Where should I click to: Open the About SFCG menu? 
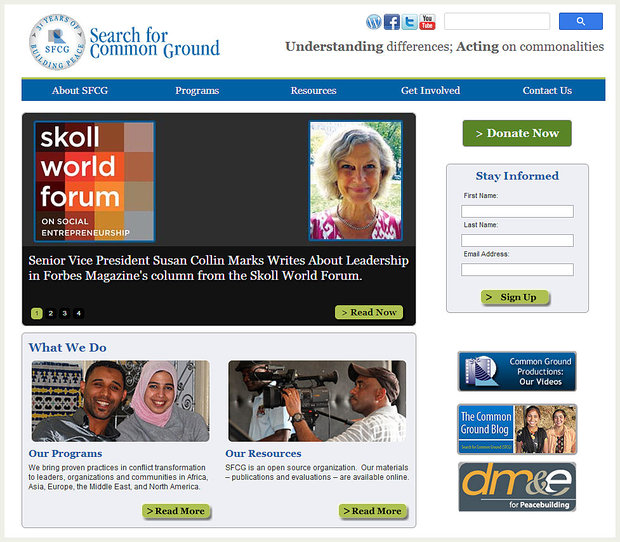tap(80, 90)
